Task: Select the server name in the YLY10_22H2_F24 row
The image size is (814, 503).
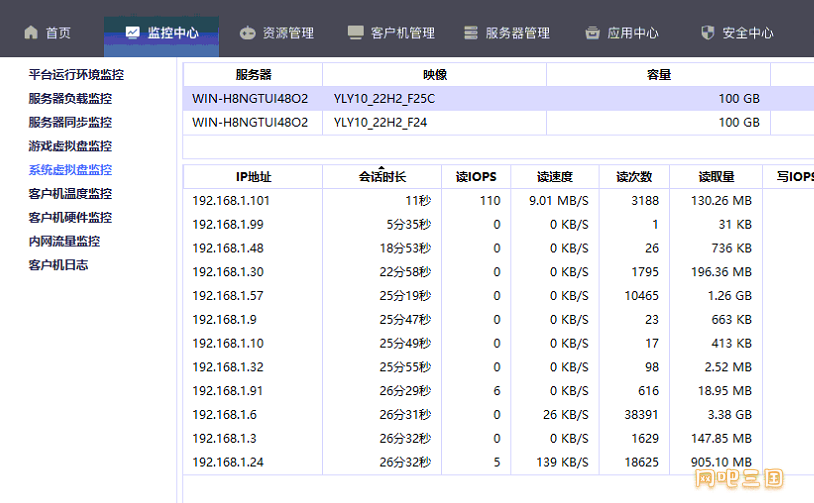Action: (x=250, y=123)
